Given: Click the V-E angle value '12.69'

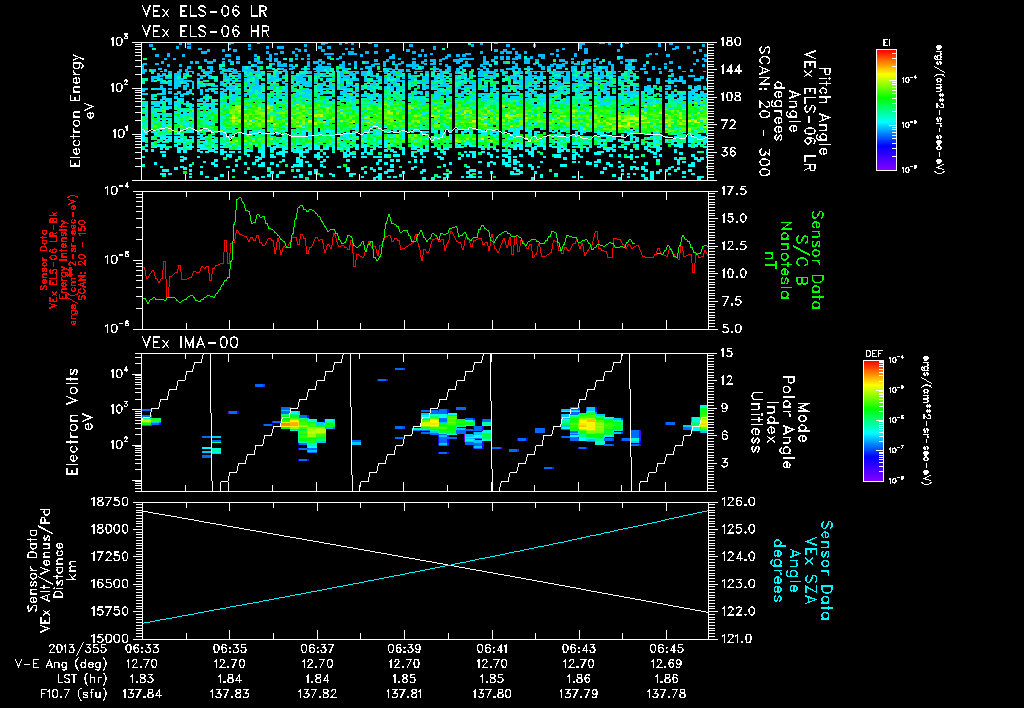Looking at the screenshot, I should [x=666, y=664].
